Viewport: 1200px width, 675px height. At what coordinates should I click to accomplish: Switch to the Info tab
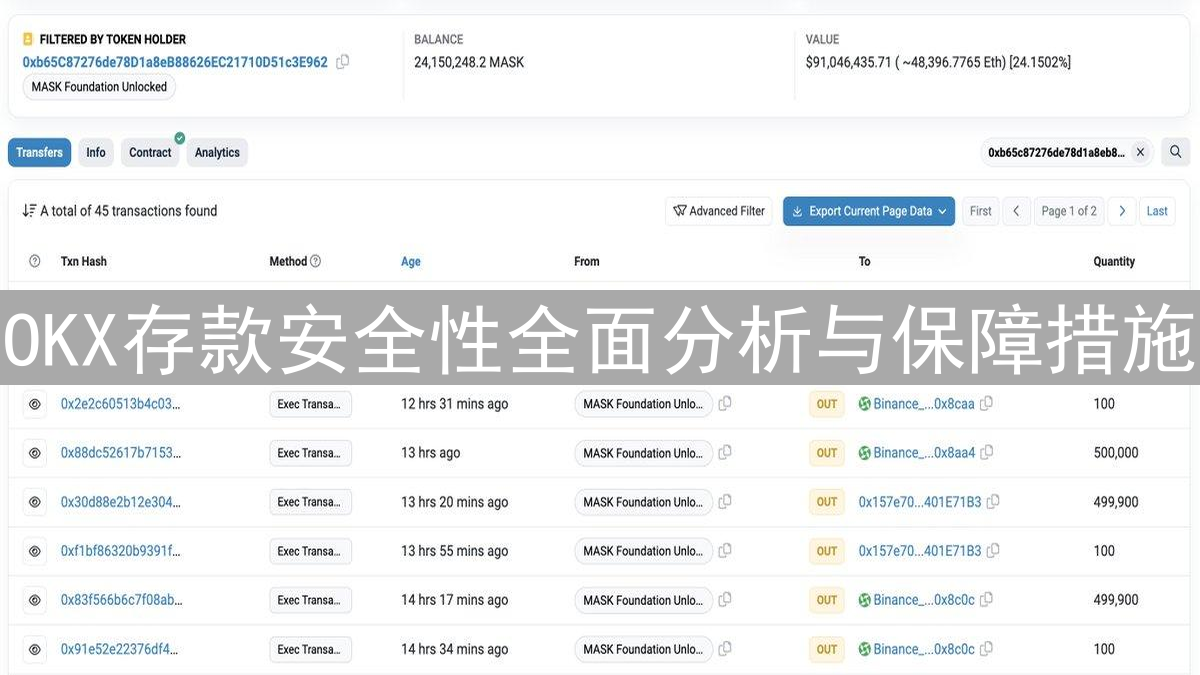coord(96,153)
